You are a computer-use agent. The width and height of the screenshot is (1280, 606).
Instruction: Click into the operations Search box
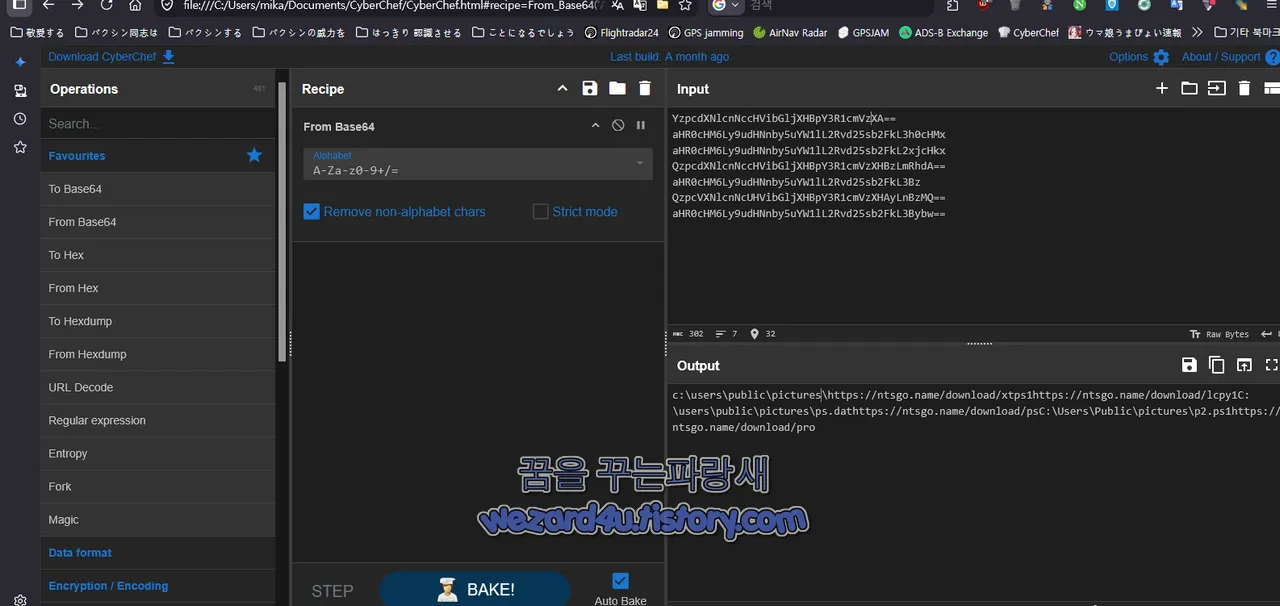[x=157, y=124]
